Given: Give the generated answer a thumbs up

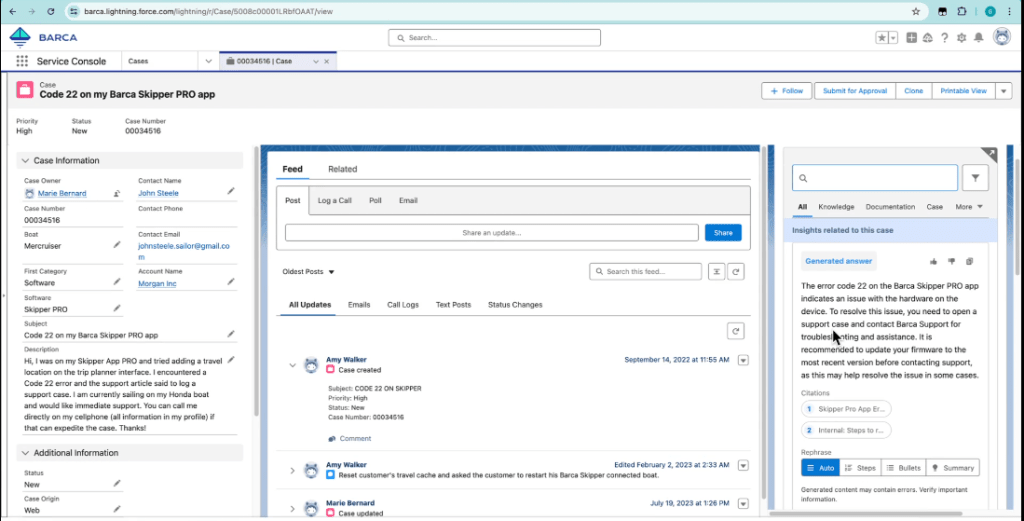Looking at the screenshot, I should (934, 261).
